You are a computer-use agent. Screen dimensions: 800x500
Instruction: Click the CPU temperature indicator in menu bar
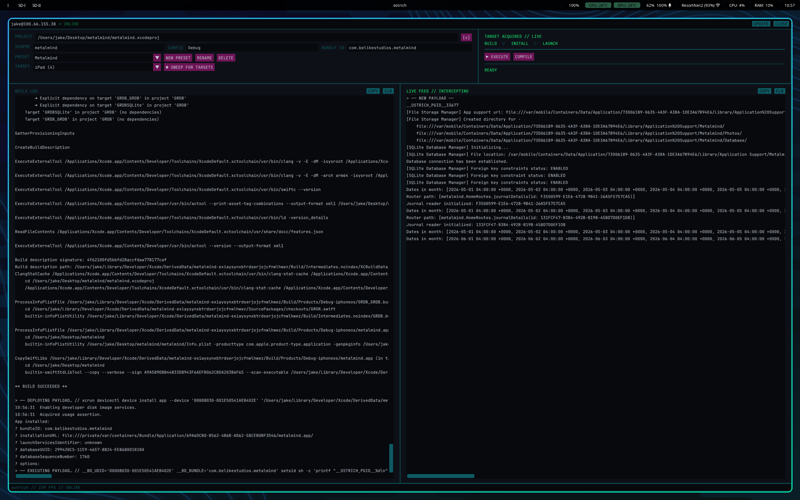[x=598, y=5]
